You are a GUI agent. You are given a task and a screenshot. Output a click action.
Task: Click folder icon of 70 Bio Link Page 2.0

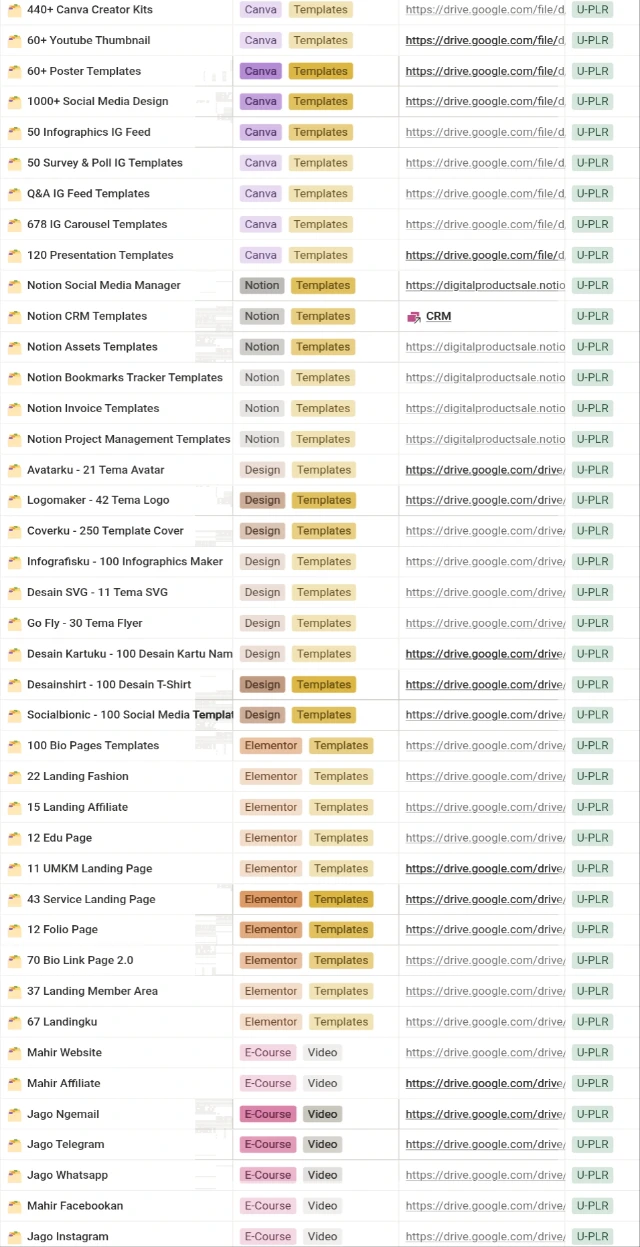click(x=14, y=961)
